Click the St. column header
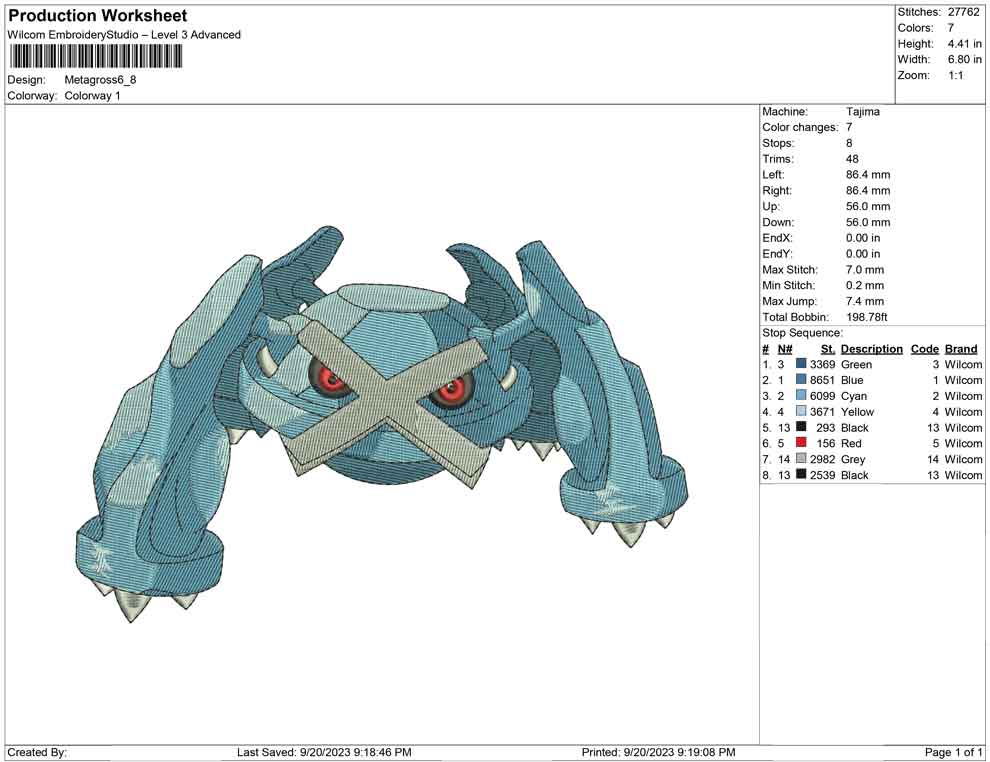 click(x=828, y=348)
